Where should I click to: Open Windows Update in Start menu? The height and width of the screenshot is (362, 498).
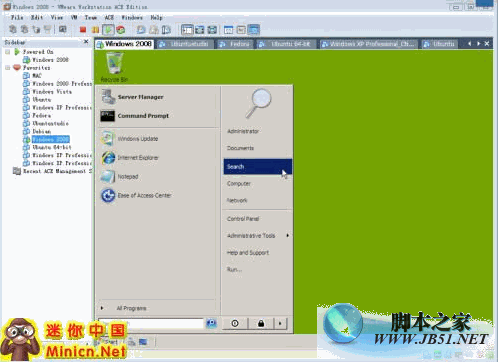130,139
